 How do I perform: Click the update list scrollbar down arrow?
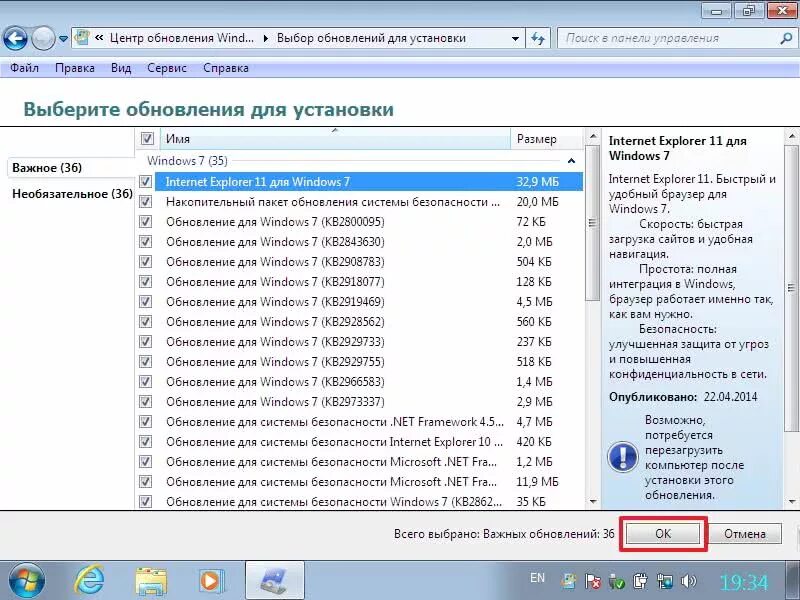pos(592,502)
